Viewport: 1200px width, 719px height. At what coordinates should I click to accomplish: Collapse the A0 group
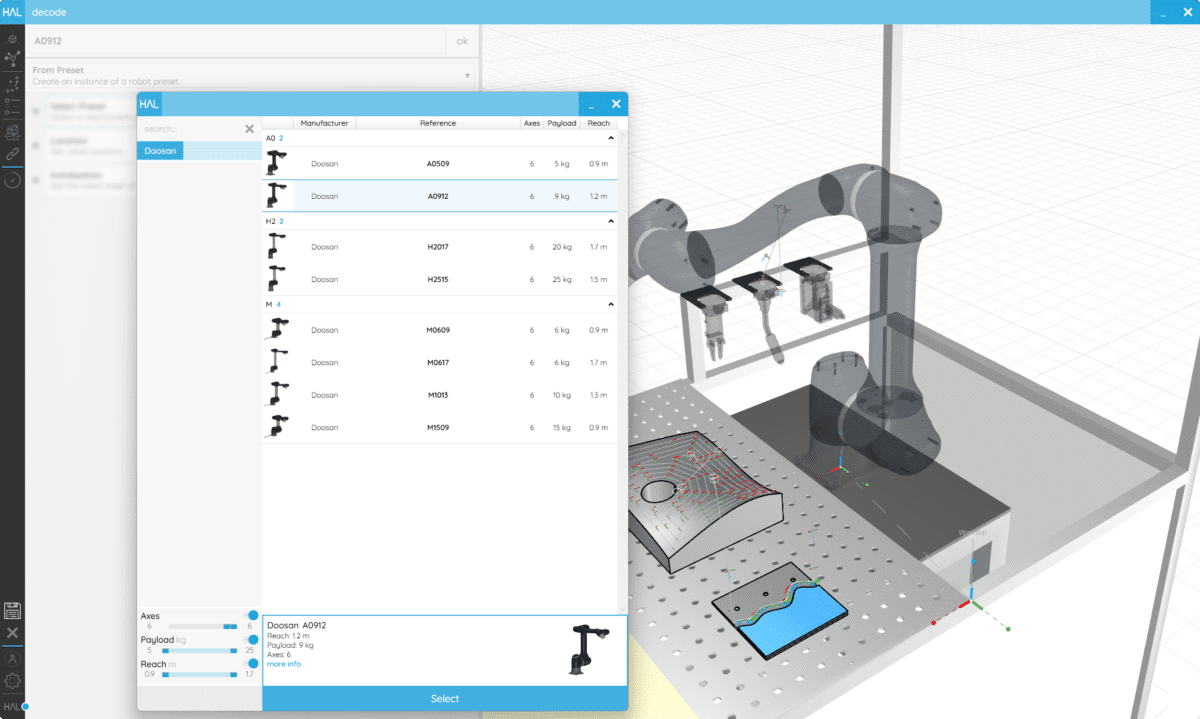pyautogui.click(x=611, y=137)
